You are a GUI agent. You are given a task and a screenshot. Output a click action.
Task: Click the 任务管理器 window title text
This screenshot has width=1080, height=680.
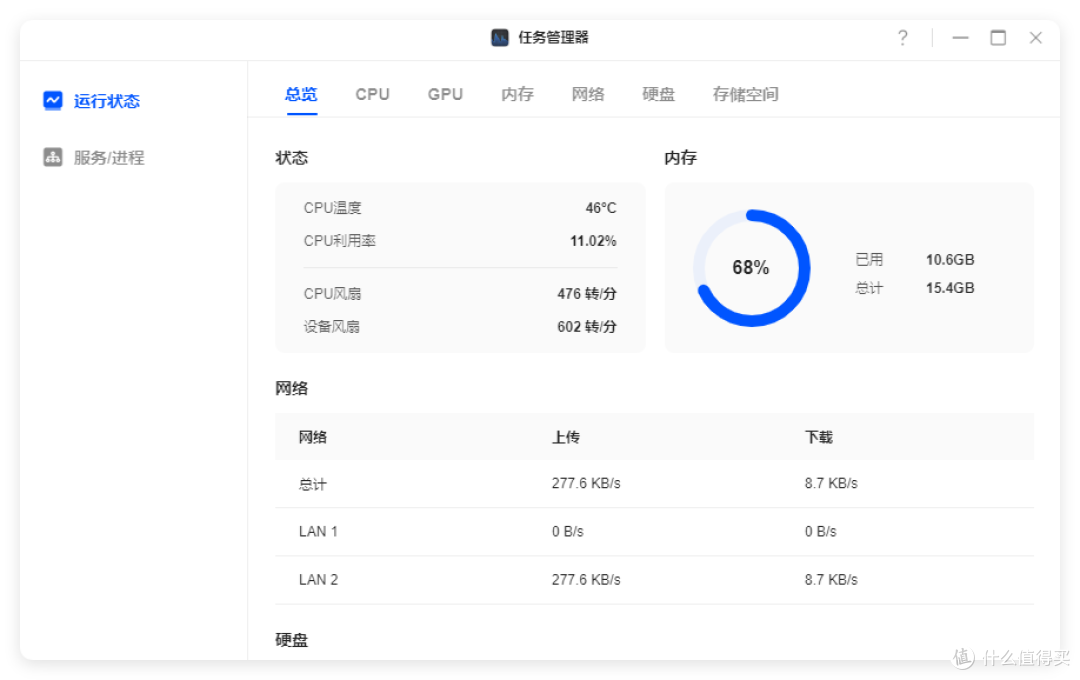[553, 37]
